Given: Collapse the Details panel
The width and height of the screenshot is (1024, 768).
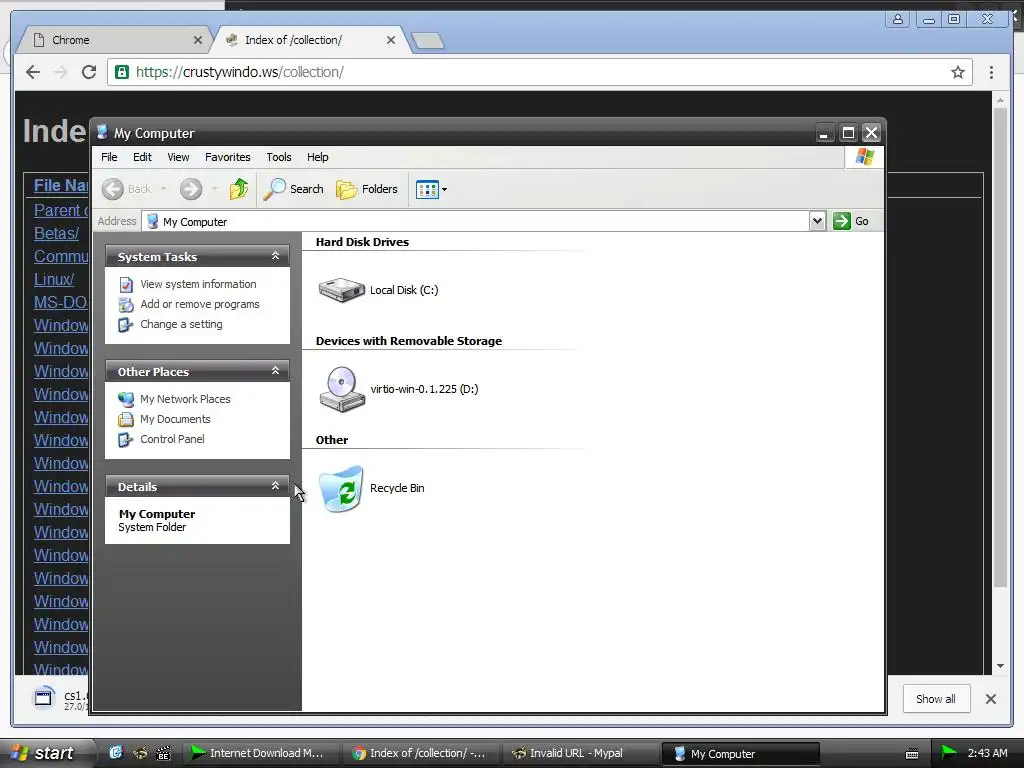Looking at the screenshot, I should pos(276,486).
